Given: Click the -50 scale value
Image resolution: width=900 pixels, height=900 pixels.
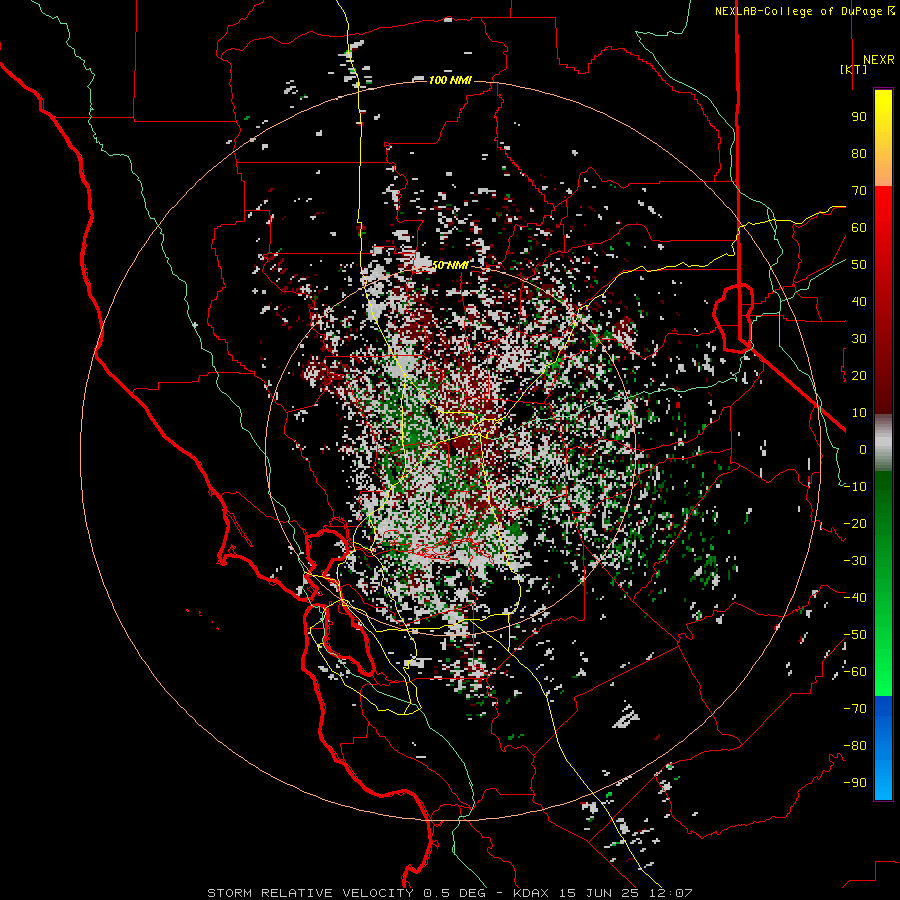Looking at the screenshot, I should [x=855, y=635].
